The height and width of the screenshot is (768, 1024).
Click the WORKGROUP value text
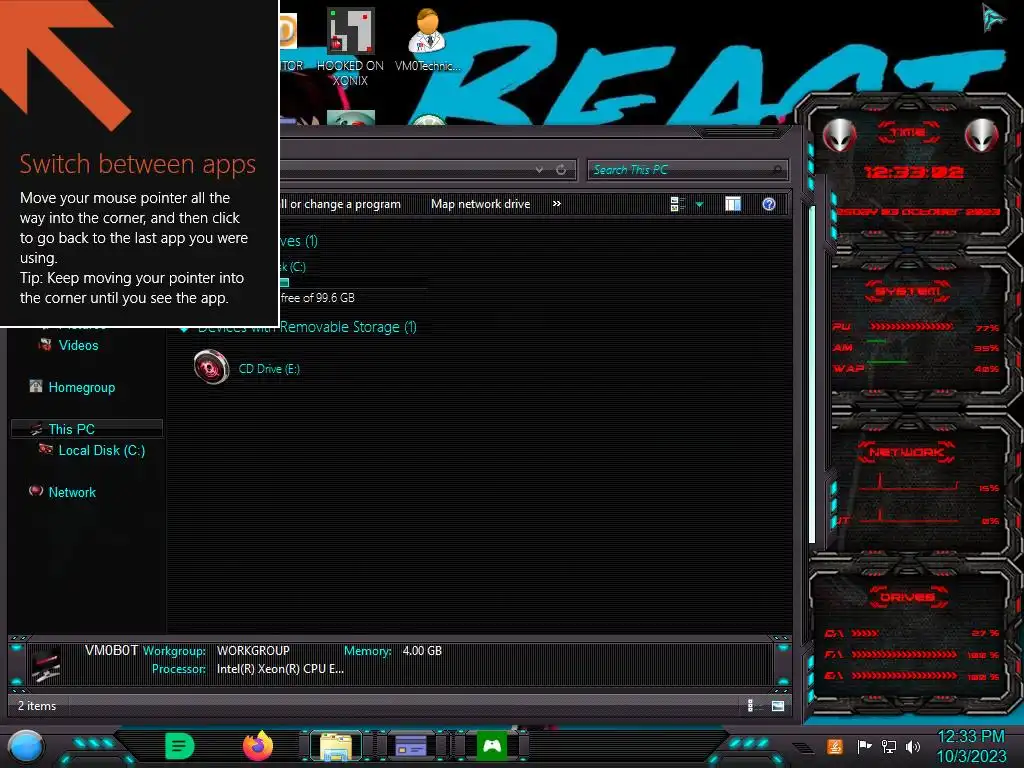(253, 651)
